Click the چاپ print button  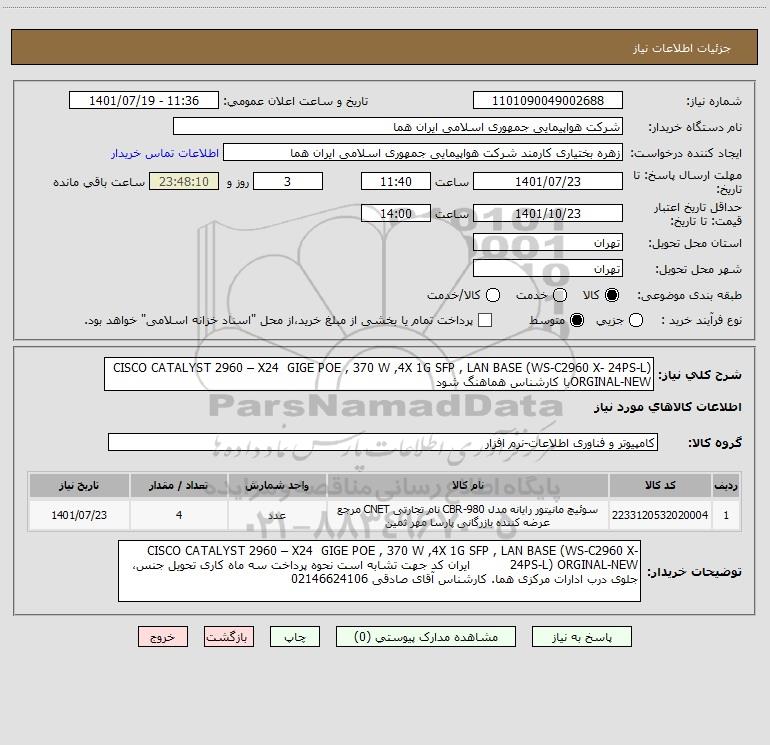click(x=295, y=637)
